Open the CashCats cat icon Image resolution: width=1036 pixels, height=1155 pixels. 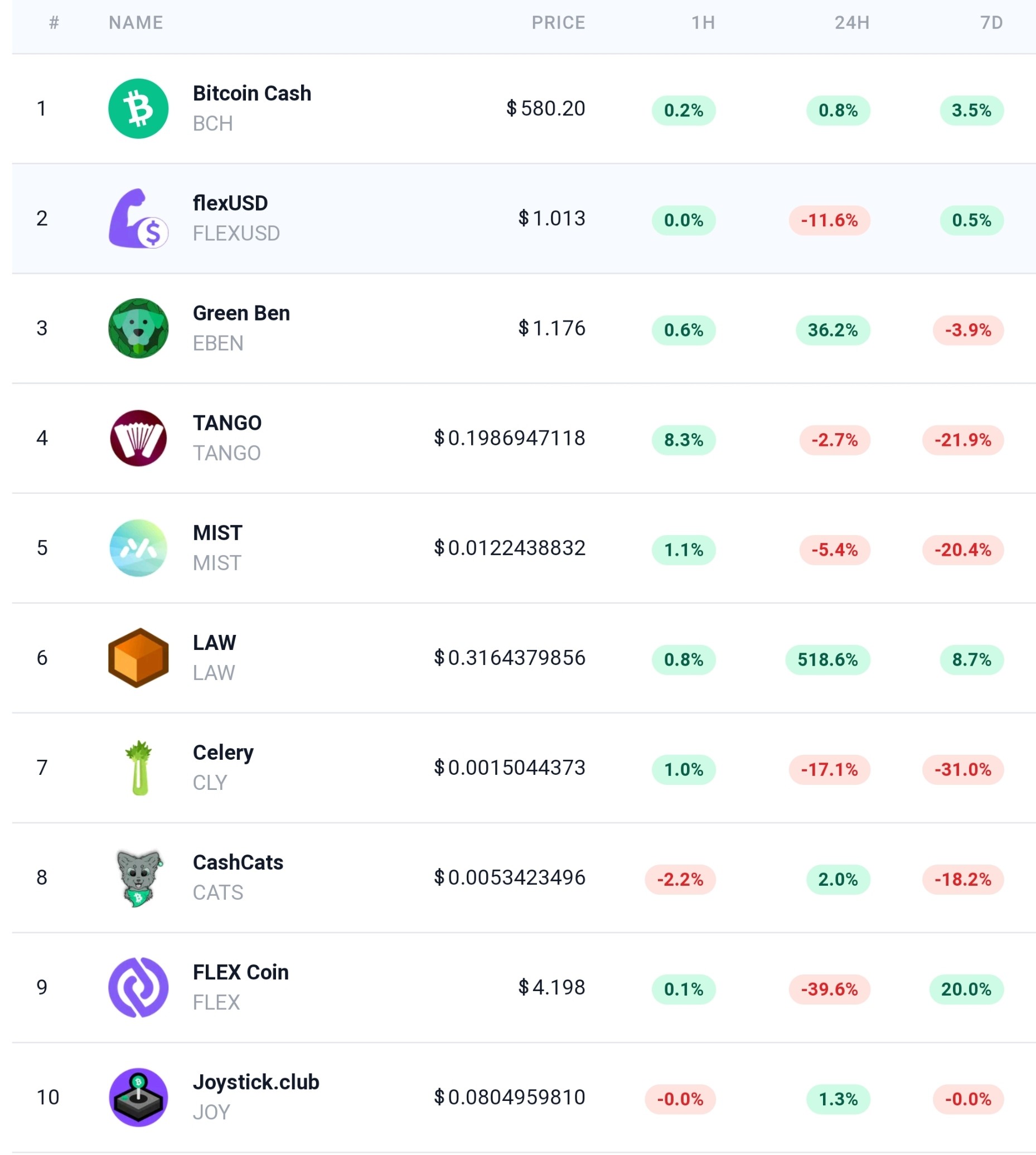pyautogui.click(x=138, y=877)
